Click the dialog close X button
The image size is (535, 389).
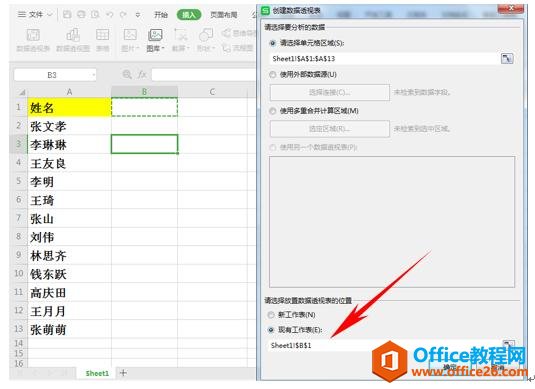511,8
